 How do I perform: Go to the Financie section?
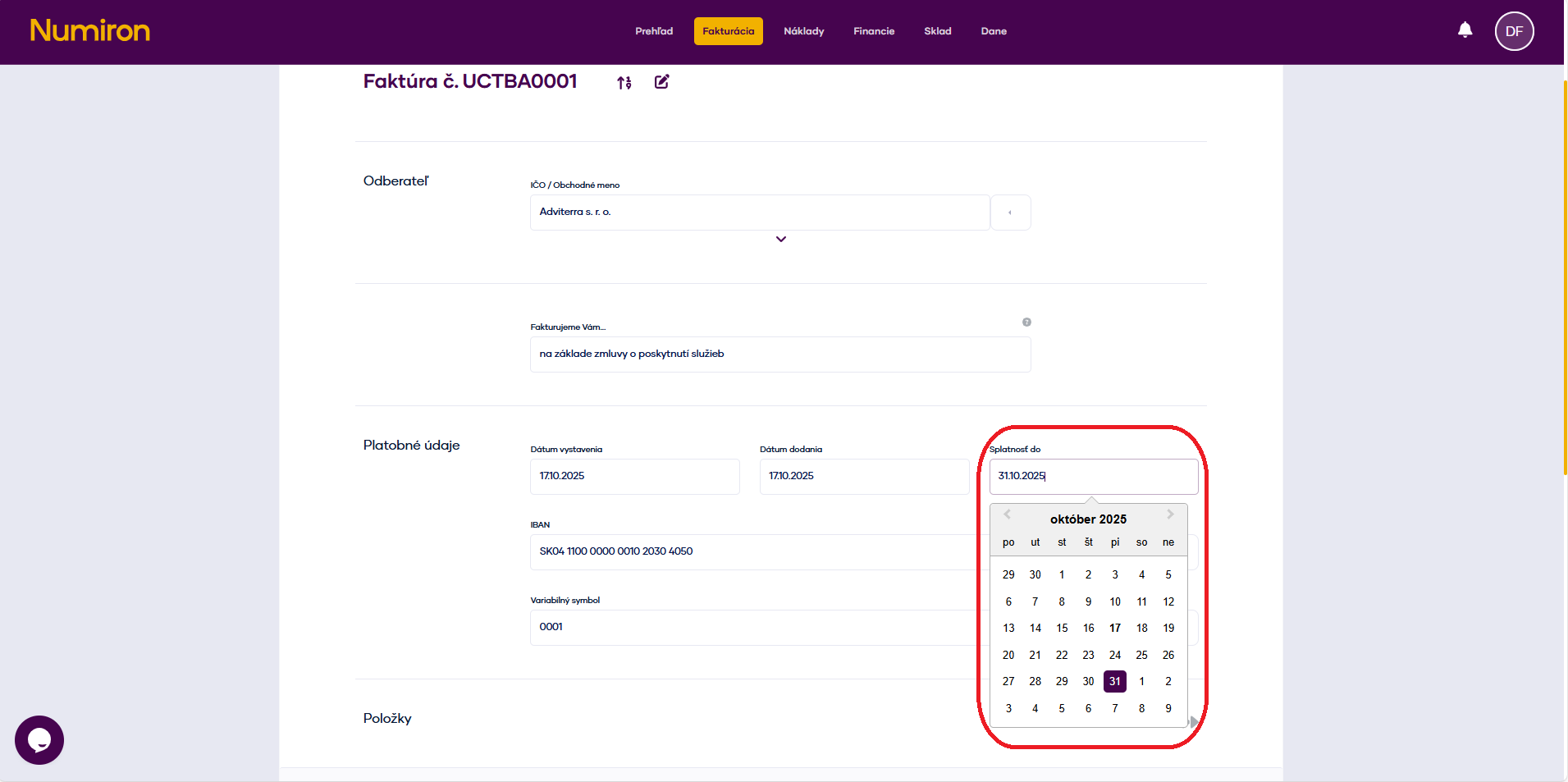[x=874, y=31]
